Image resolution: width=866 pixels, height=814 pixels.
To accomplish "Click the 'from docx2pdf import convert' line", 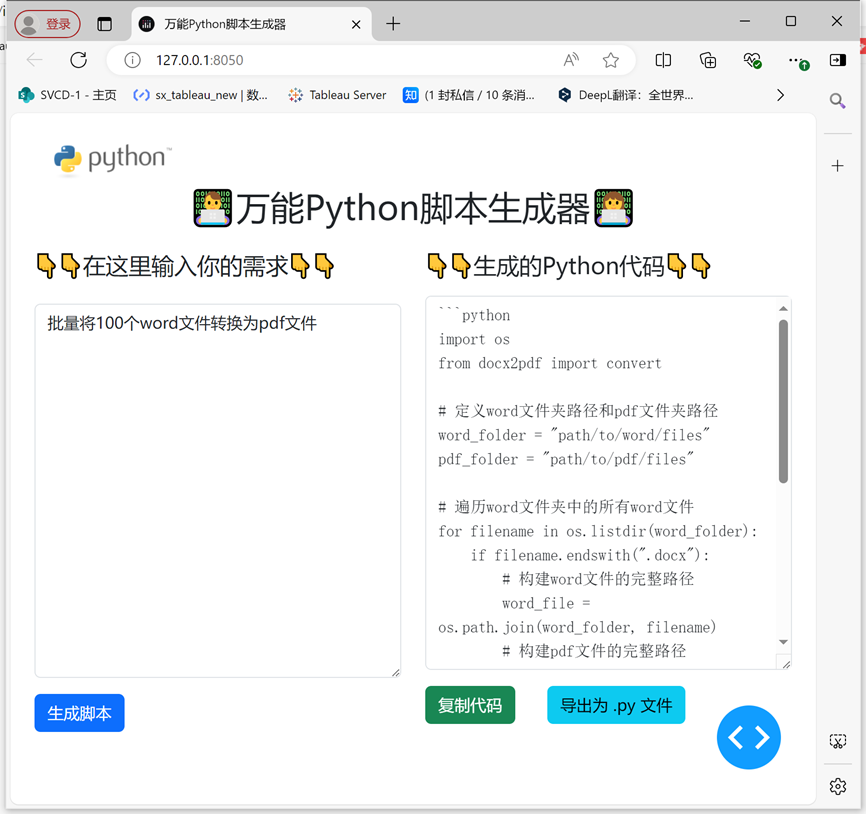I will pos(550,363).
